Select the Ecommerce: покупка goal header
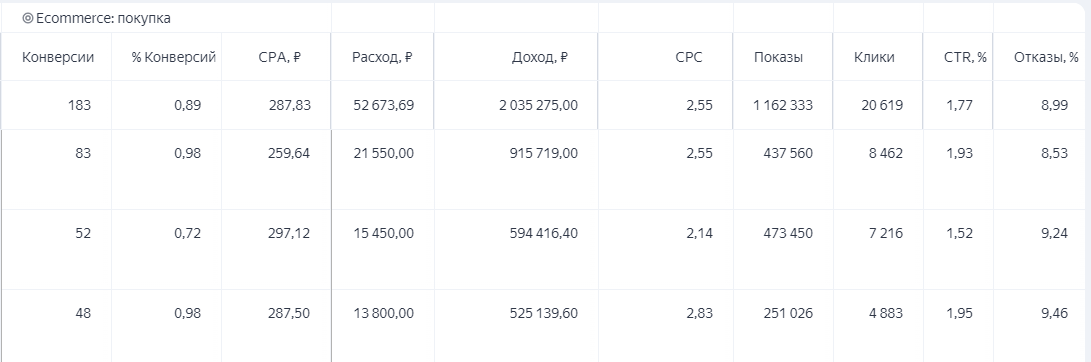The width and height of the screenshot is (1091, 362). tap(97, 19)
